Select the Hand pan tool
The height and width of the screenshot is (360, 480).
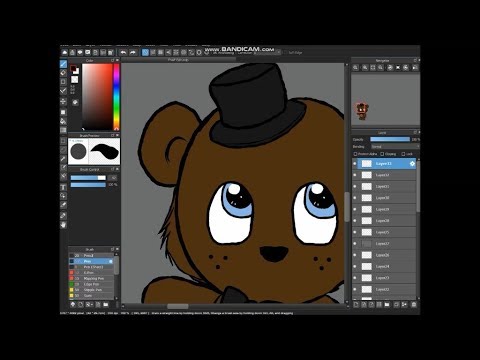click(63, 225)
